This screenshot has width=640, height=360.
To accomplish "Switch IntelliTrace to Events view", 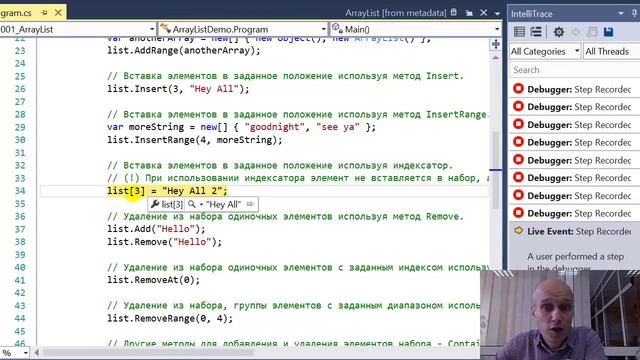I will tap(519, 32).
